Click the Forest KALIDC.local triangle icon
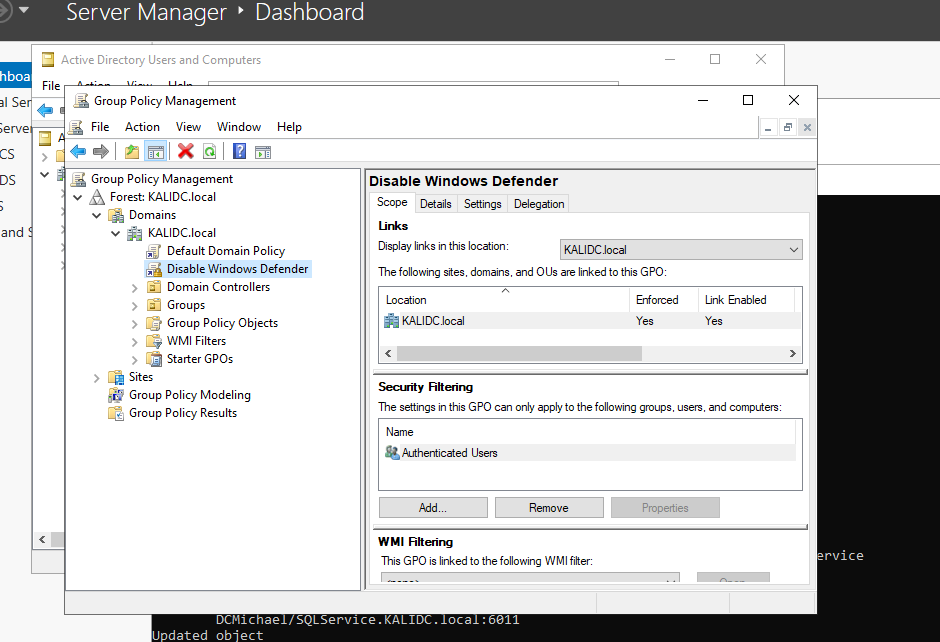Image resolution: width=940 pixels, height=642 pixels. coord(97,197)
